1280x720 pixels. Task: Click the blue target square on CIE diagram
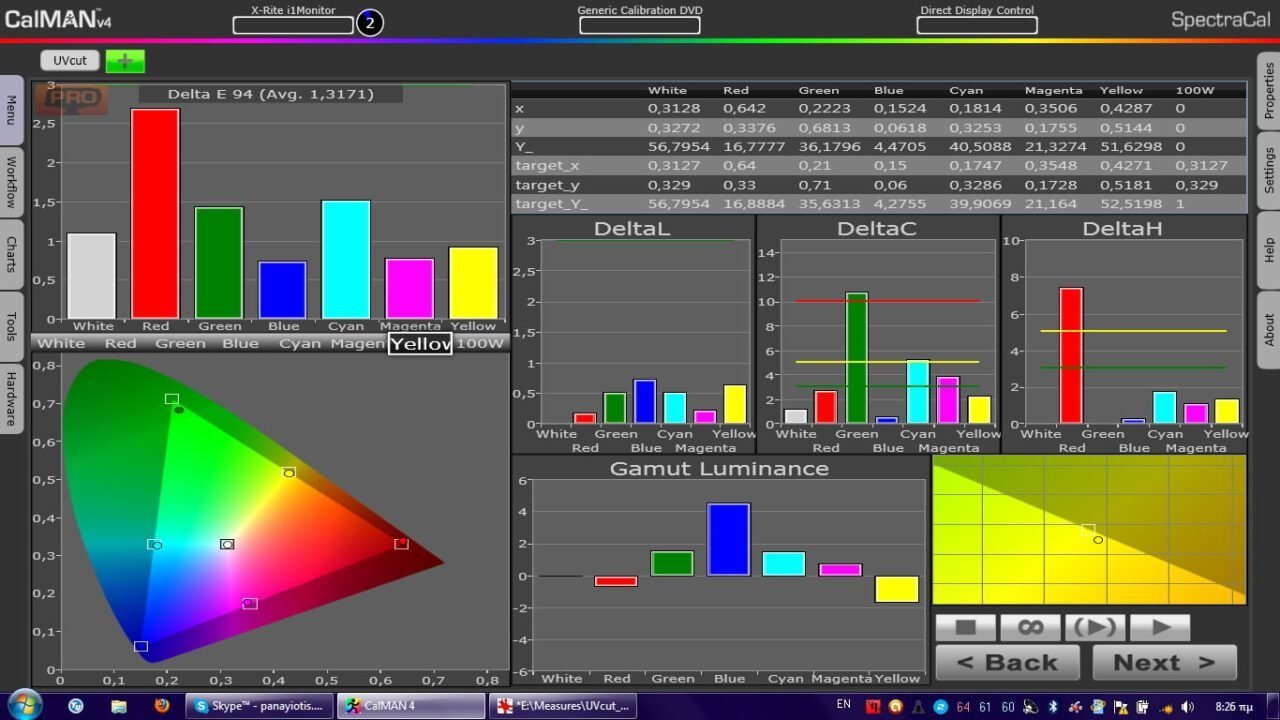(x=141, y=647)
